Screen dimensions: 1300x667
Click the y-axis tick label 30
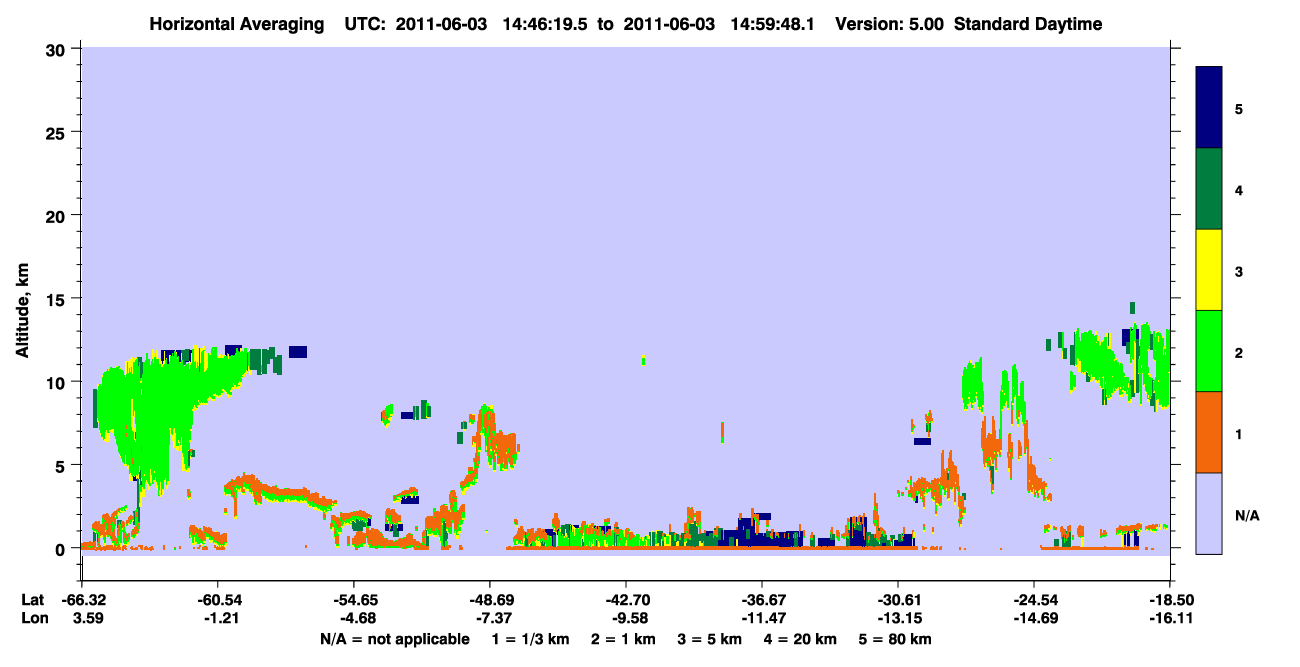point(58,48)
